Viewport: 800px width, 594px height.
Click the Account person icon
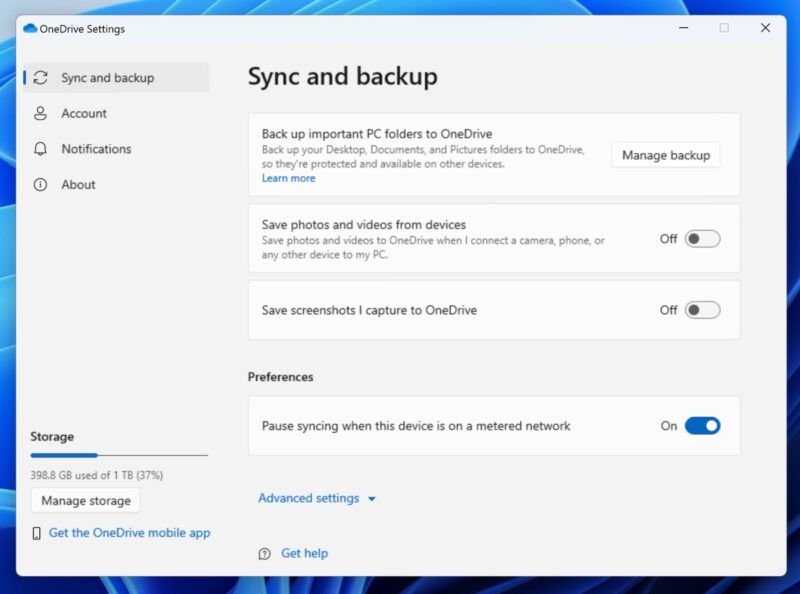coord(42,113)
